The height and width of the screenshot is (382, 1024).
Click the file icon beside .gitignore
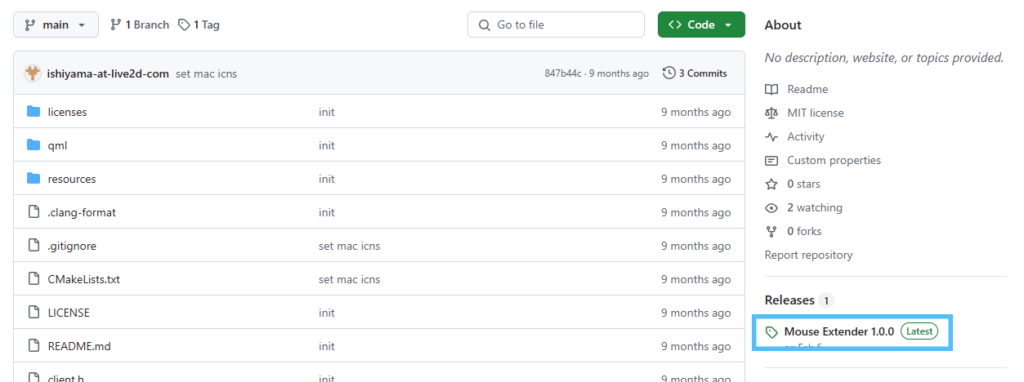[x=33, y=246]
